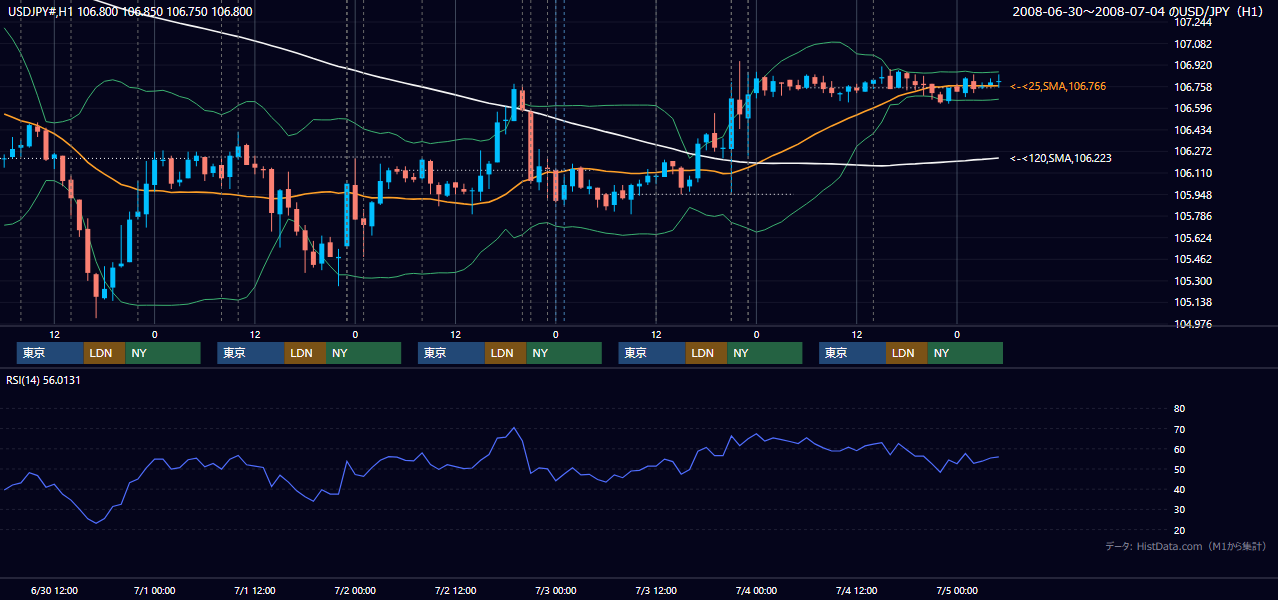Click price axis value 106.920

(1193, 65)
